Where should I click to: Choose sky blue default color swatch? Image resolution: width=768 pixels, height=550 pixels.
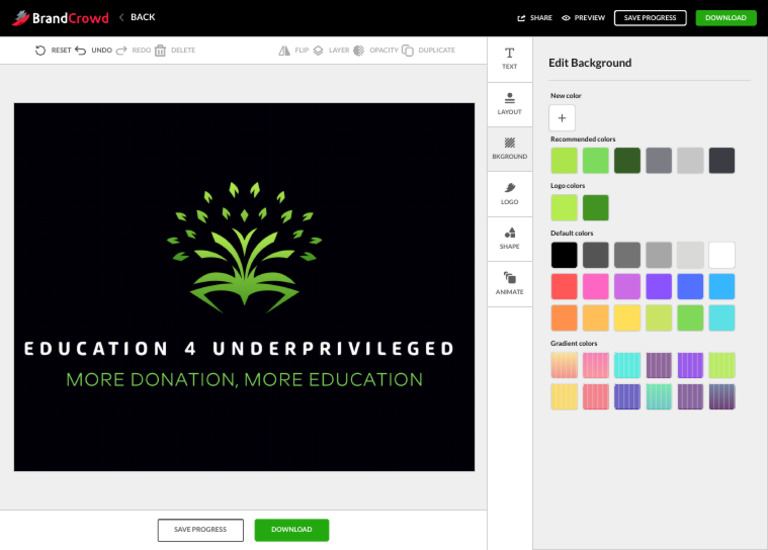721,287
